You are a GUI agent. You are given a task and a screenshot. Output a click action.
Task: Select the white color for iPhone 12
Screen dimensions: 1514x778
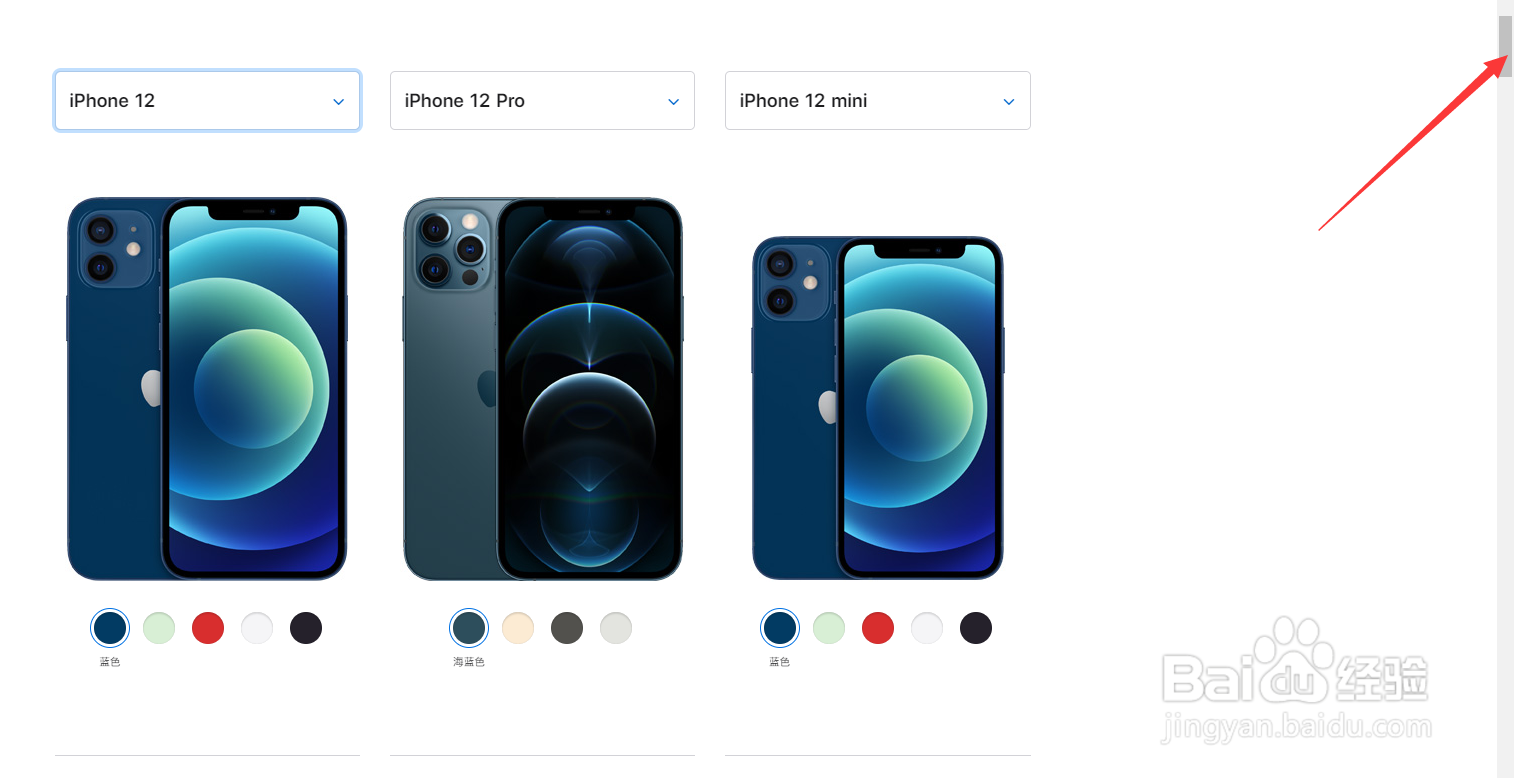pos(257,628)
